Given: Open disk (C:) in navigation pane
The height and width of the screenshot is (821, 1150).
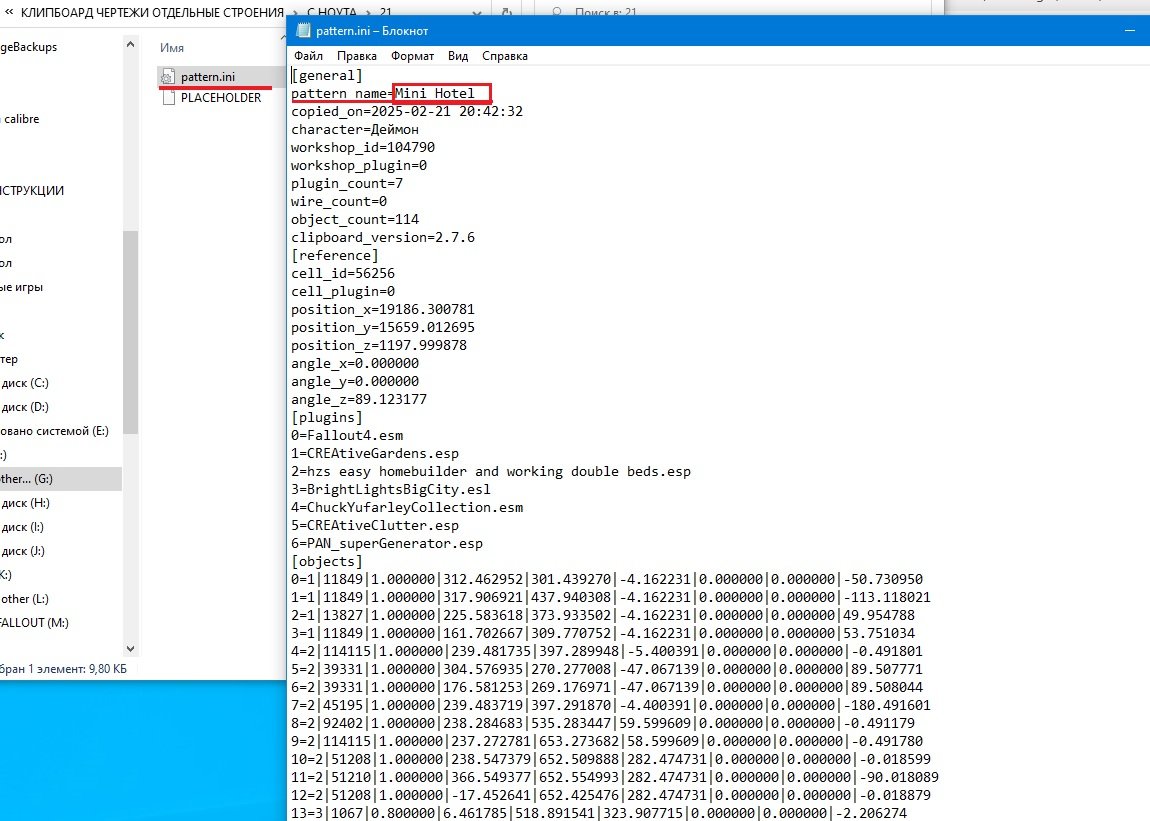Looking at the screenshot, I should (25, 383).
